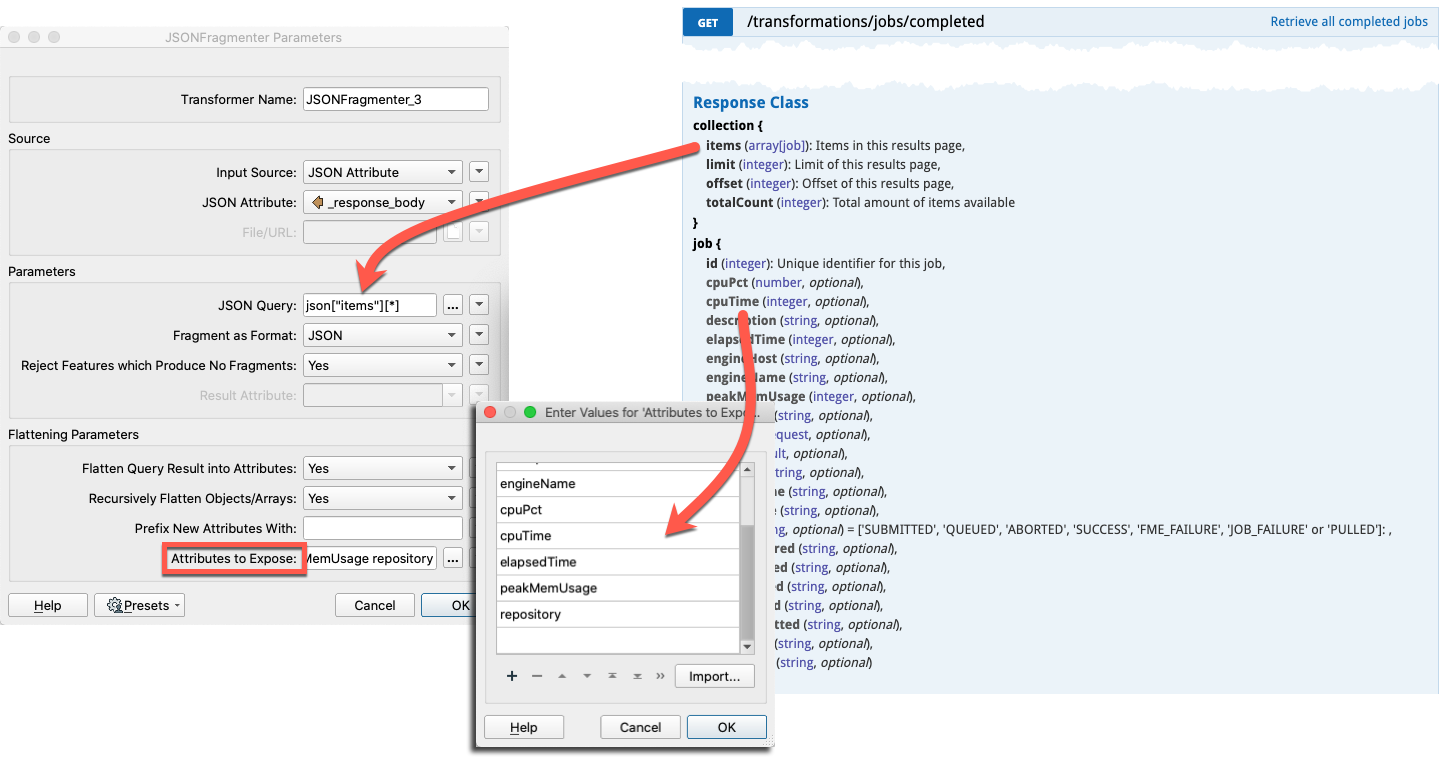The image size is (1451, 778).
Task: Open the JSON Query ellipsis editor button
Action: pos(452,305)
